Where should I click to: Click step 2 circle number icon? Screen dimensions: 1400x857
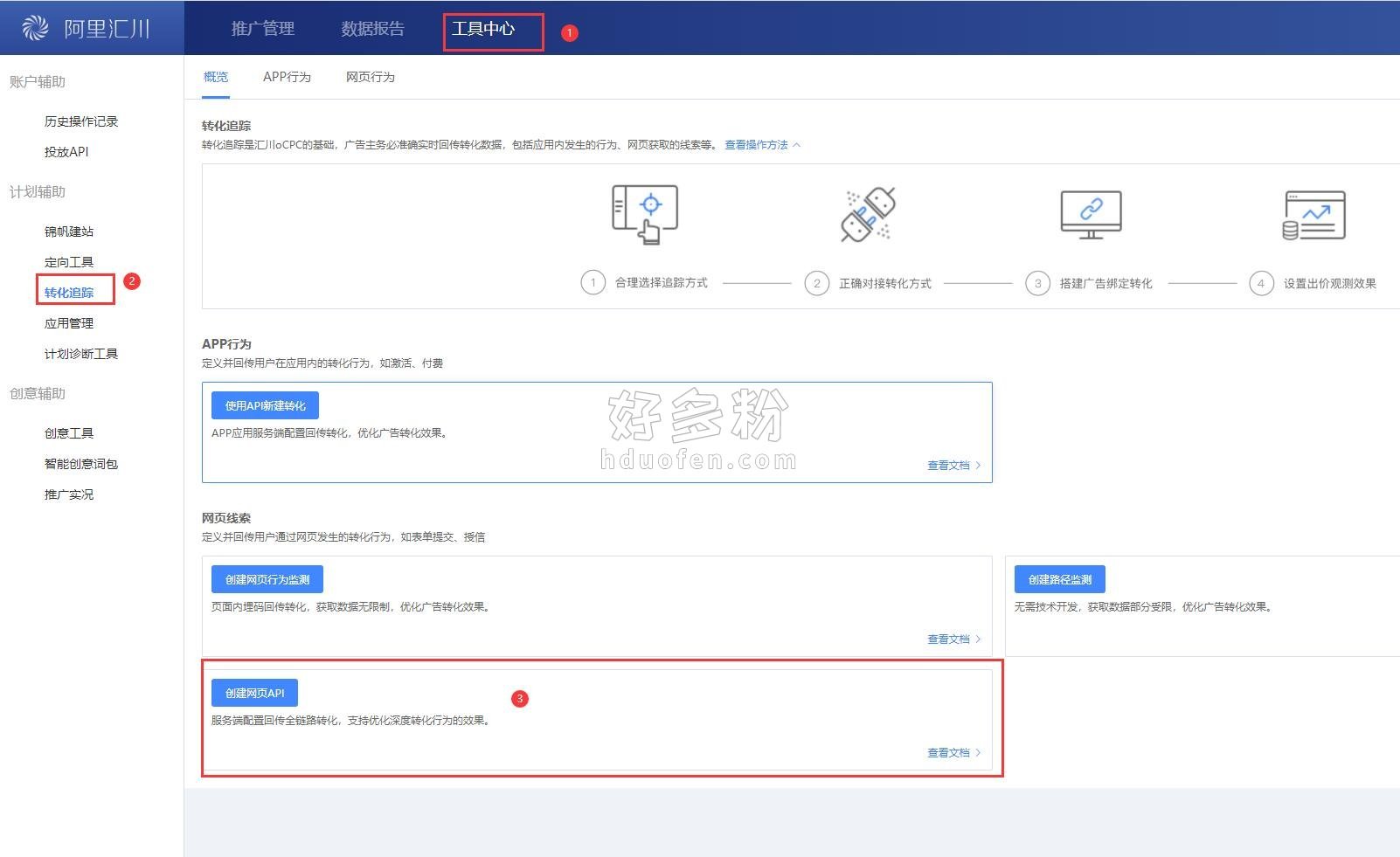tap(816, 283)
